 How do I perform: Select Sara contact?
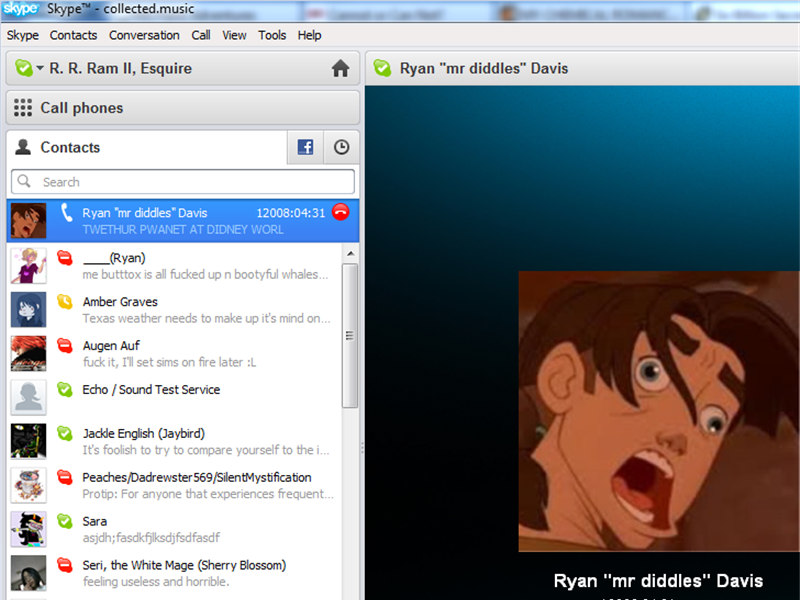point(174,529)
